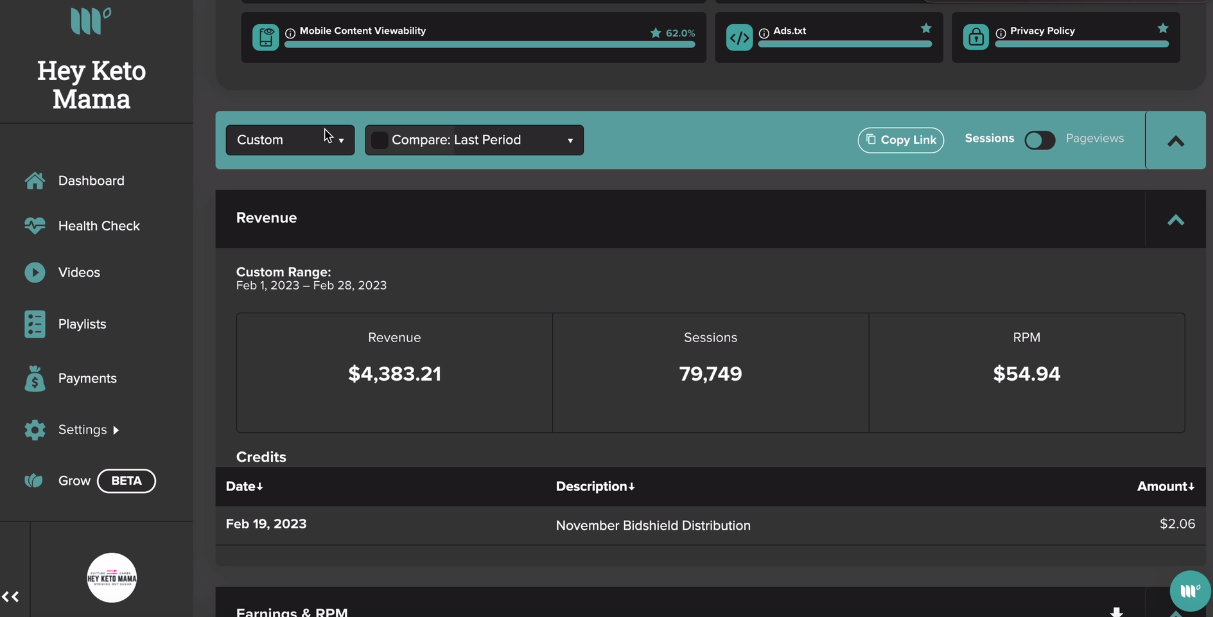The image size is (1213, 617).
Task: Open the Mediavine chat widget bubble
Action: [x=1190, y=592]
